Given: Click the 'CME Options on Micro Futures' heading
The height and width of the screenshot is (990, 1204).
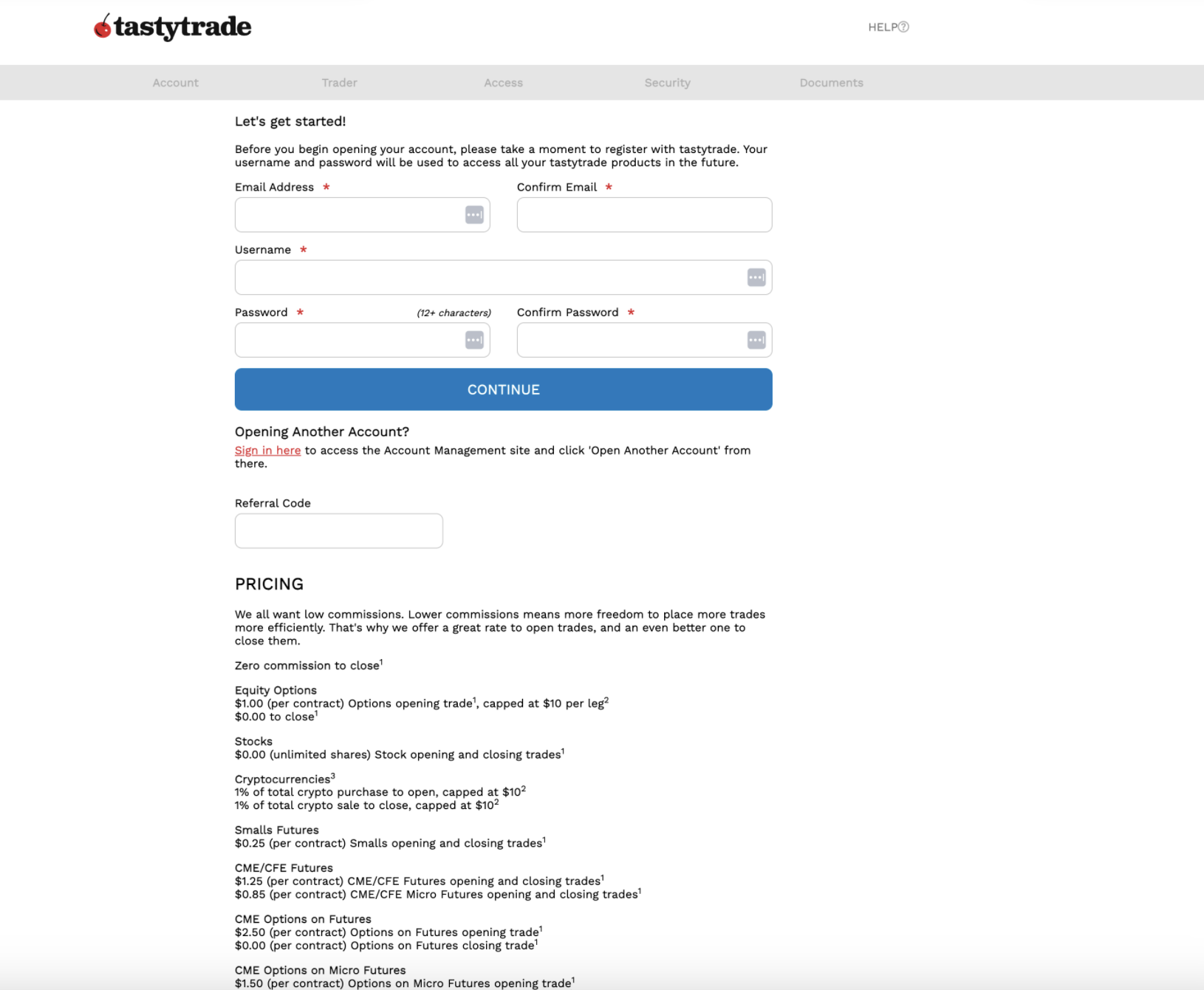Looking at the screenshot, I should click(321, 970).
